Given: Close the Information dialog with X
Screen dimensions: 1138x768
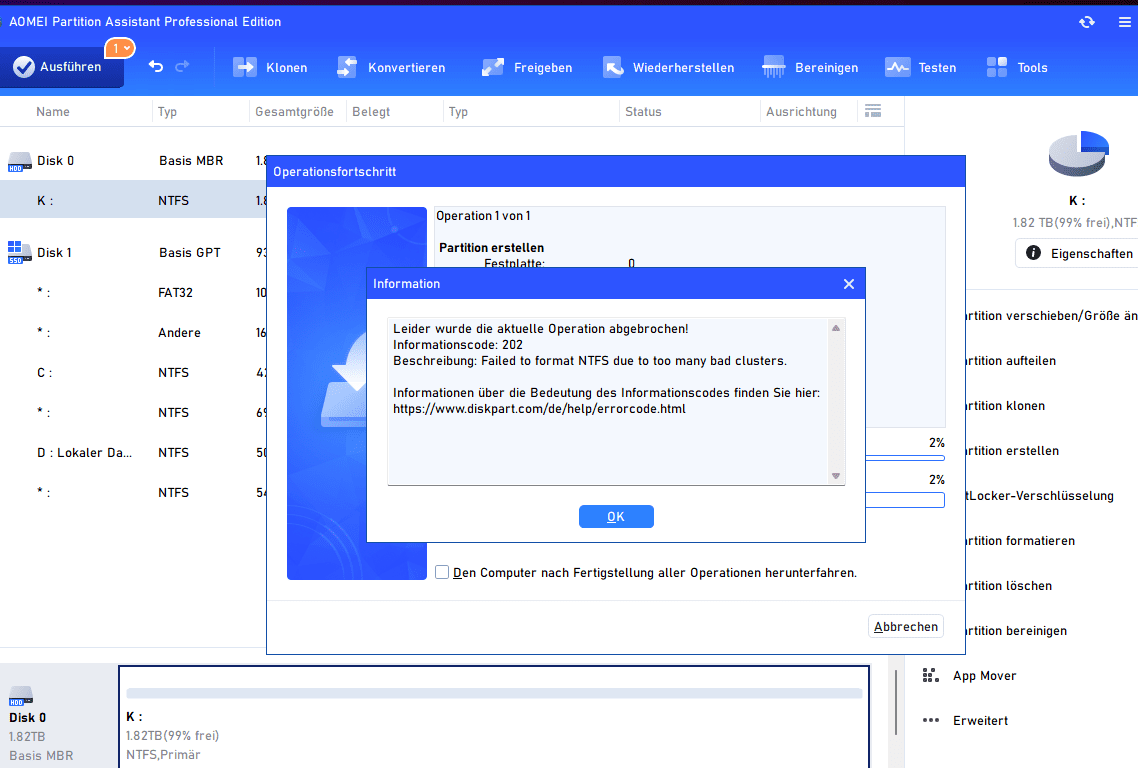Looking at the screenshot, I should tap(848, 284).
